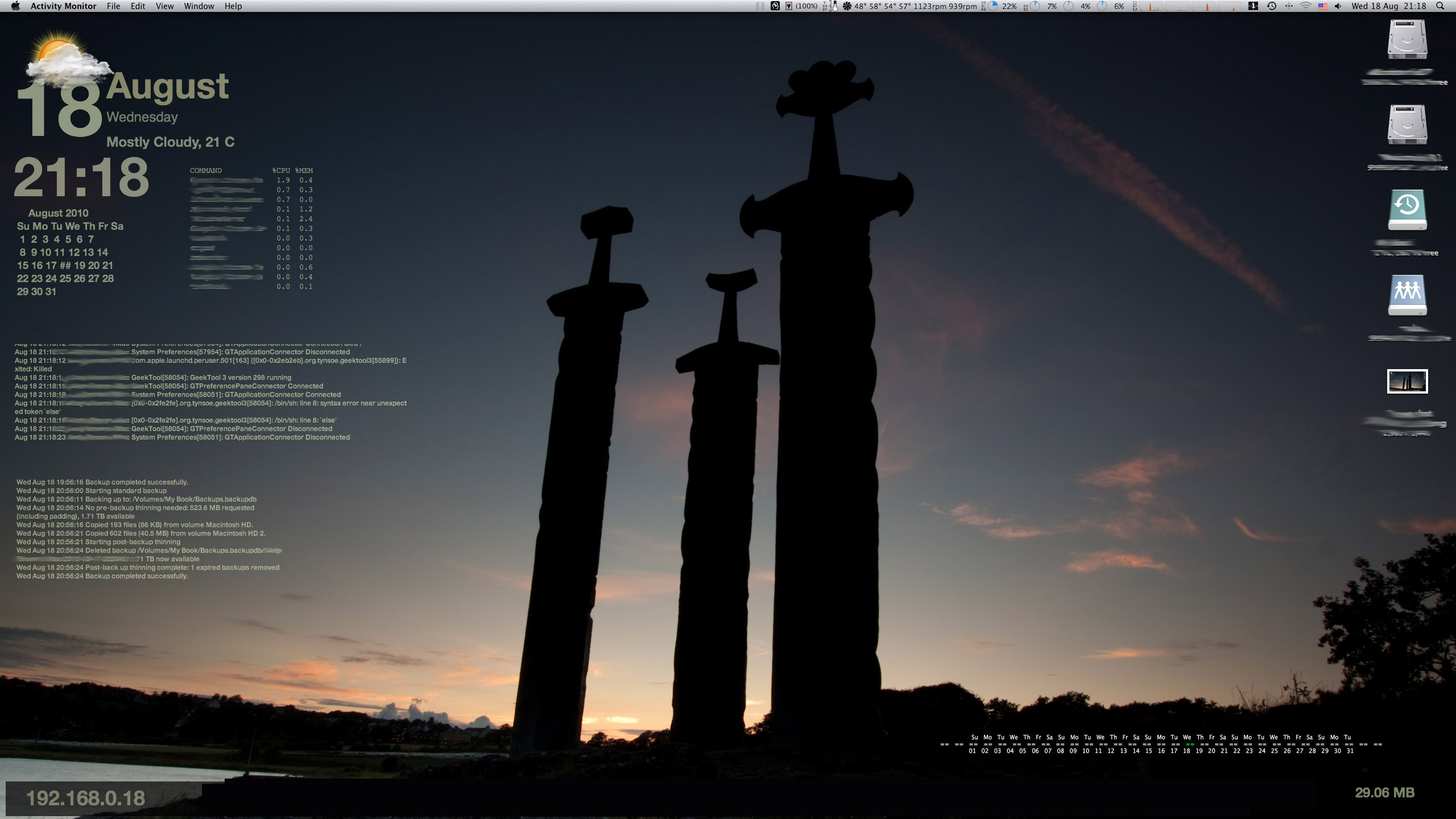
Task: Click the fan temperature monitor icon
Action: pos(847,6)
